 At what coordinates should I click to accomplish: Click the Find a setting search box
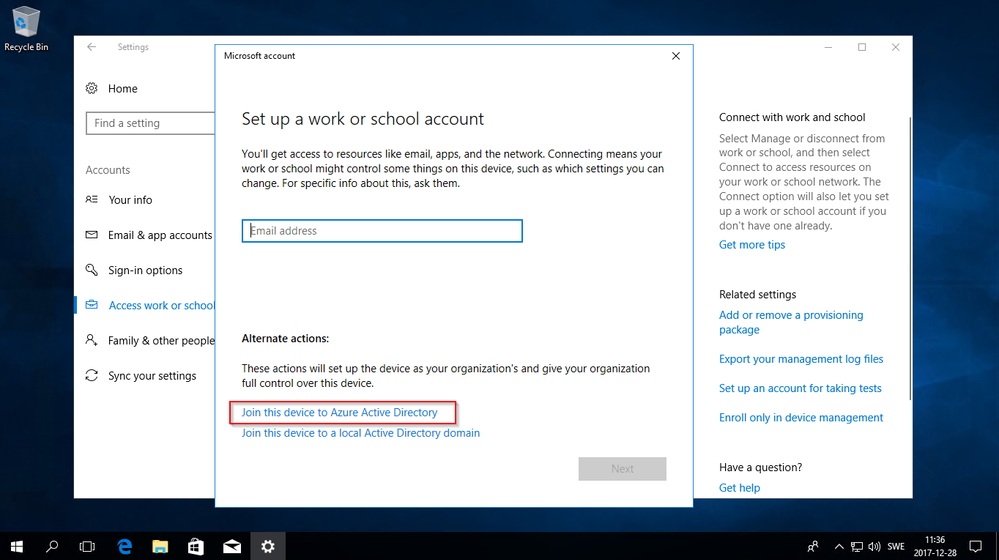tap(150, 123)
